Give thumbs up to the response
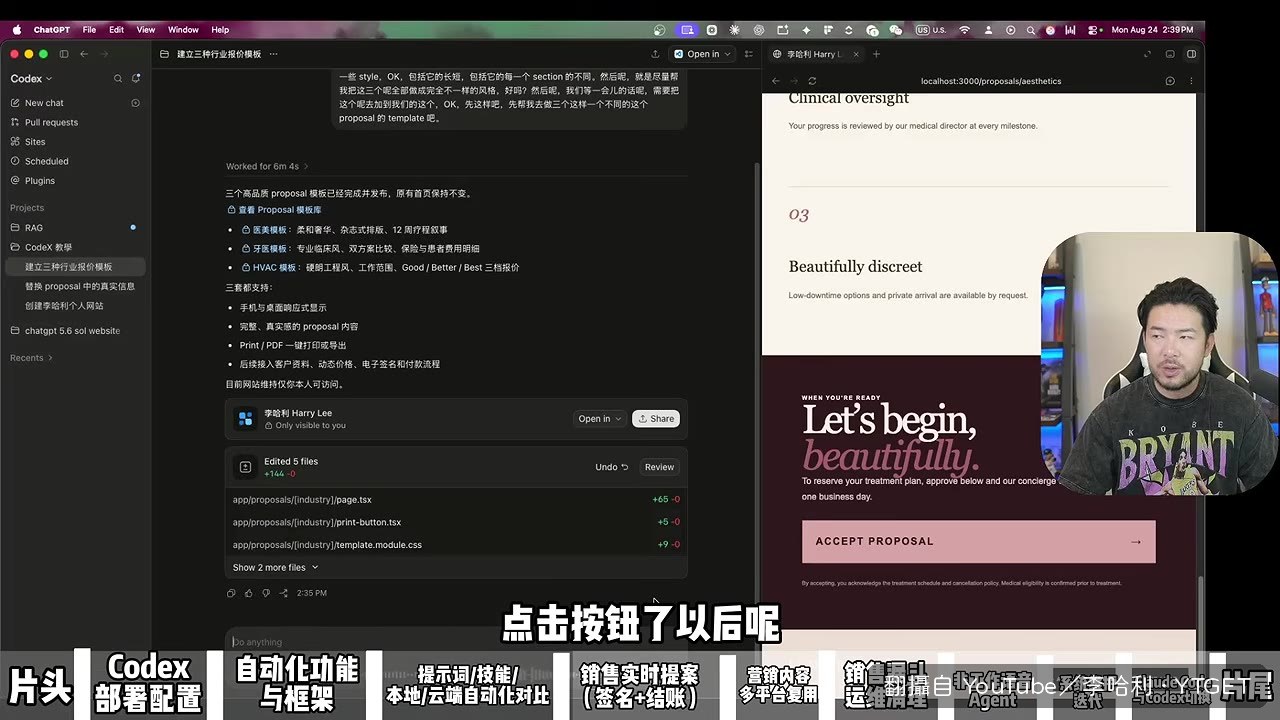 pyautogui.click(x=249, y=593)
